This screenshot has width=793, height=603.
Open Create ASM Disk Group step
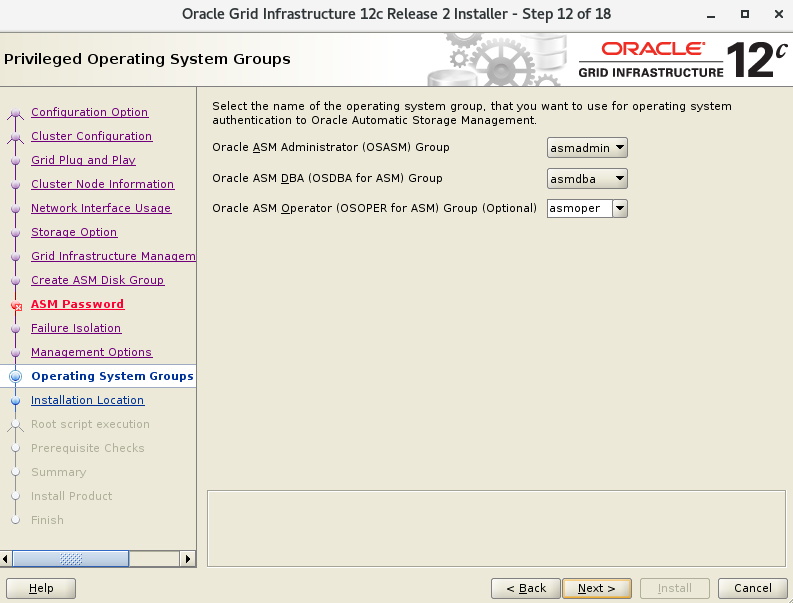pyautogui.click(x=98, y=280)
